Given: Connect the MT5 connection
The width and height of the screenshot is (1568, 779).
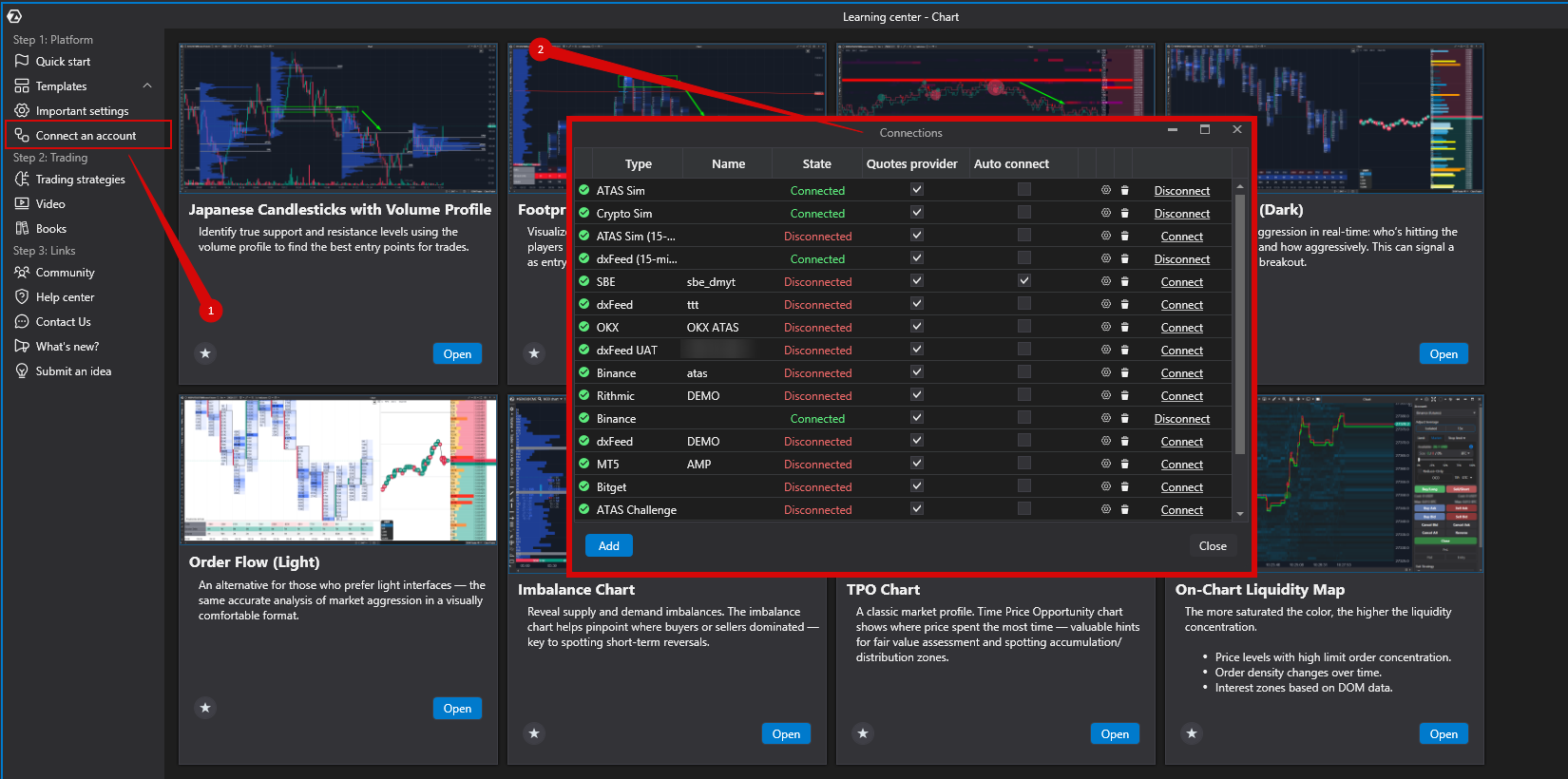Looking at the screenshot, I should (1182, 465).
